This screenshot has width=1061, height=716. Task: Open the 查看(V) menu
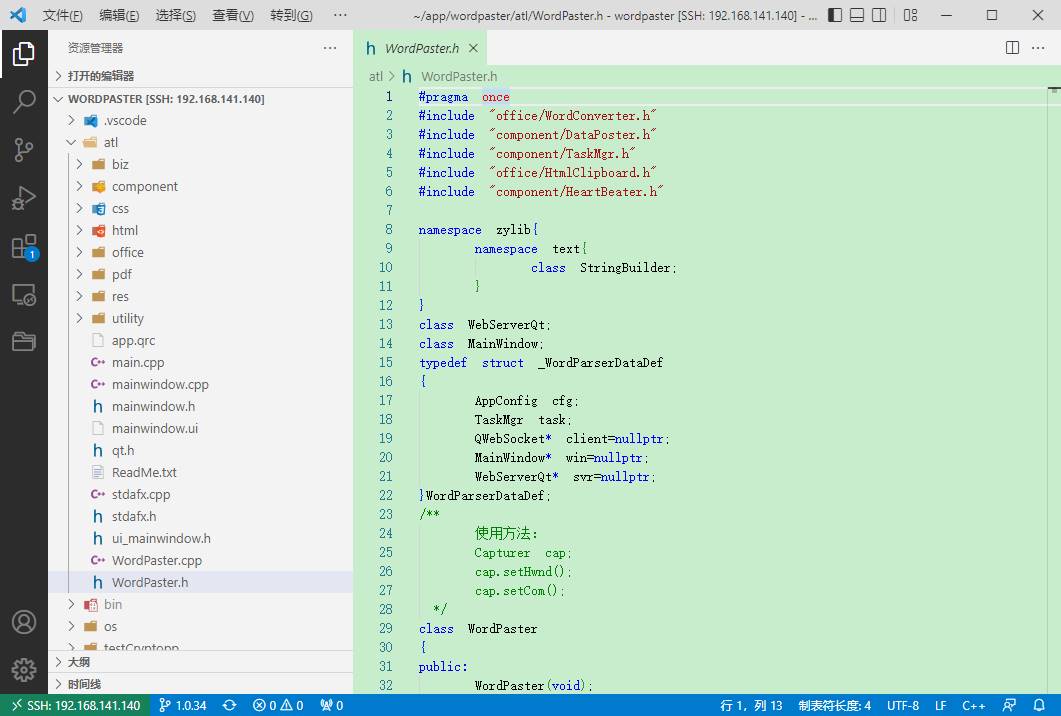[233, 15]
